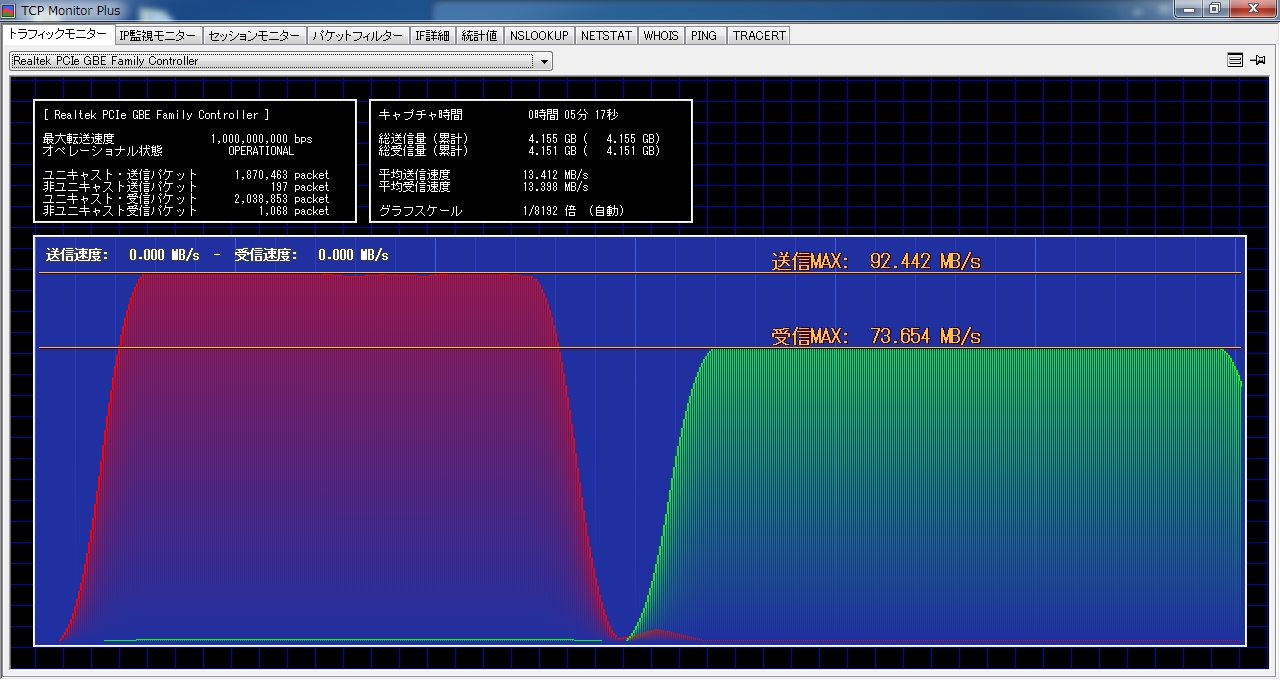Click the window layout icon beside the pin
This screenshot has height=680, width=1280.
(1235, 60)
